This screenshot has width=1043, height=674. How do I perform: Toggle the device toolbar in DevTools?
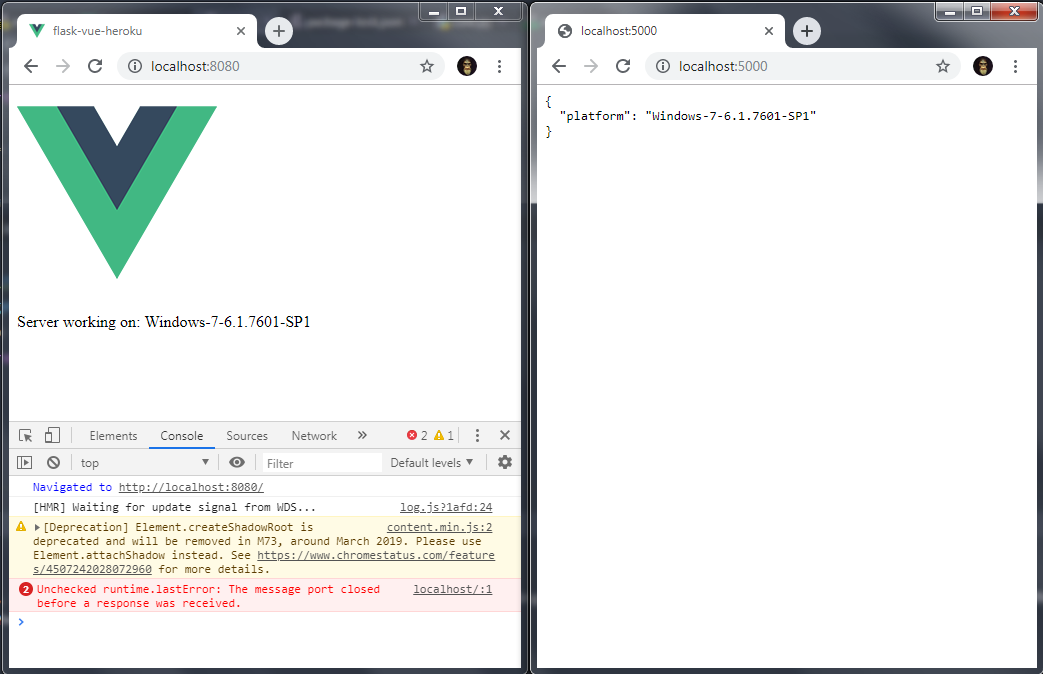(x=52, y=435)
